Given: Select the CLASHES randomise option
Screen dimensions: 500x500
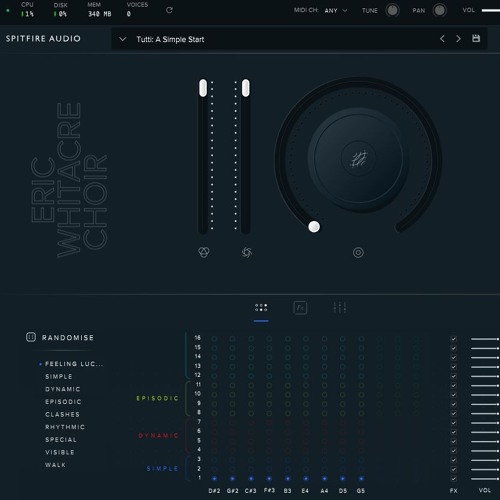Looking at the screenshot, I should click(63, 414).
